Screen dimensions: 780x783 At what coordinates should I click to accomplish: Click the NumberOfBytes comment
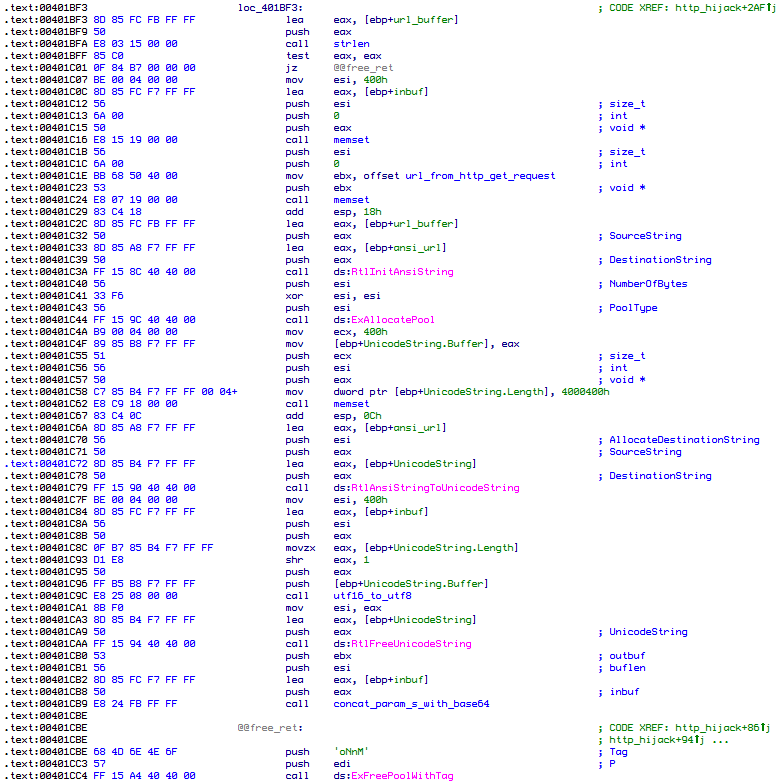pos(648,284)
